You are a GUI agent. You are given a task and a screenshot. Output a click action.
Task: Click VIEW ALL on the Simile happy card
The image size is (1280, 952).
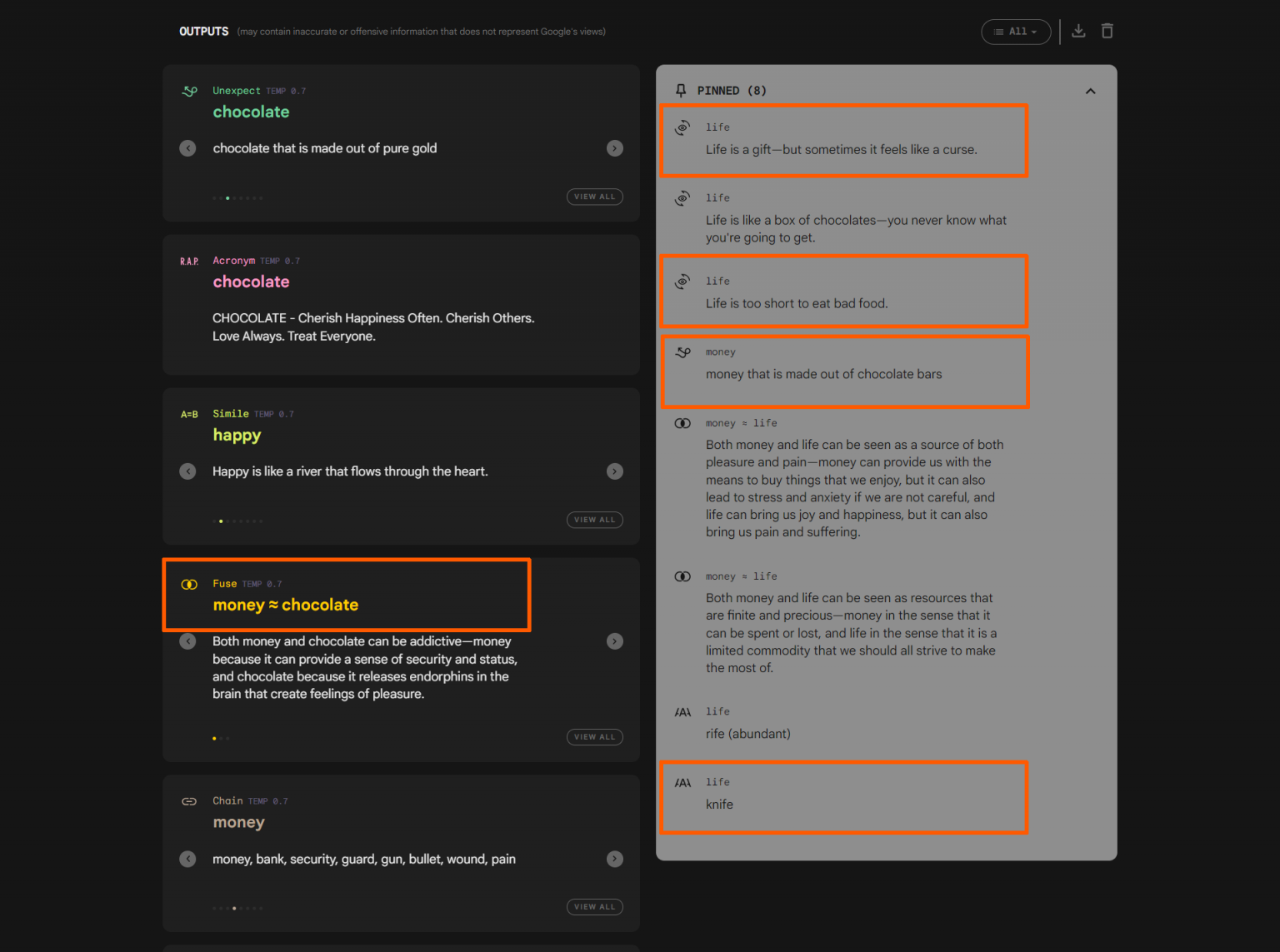pos(595,520)
